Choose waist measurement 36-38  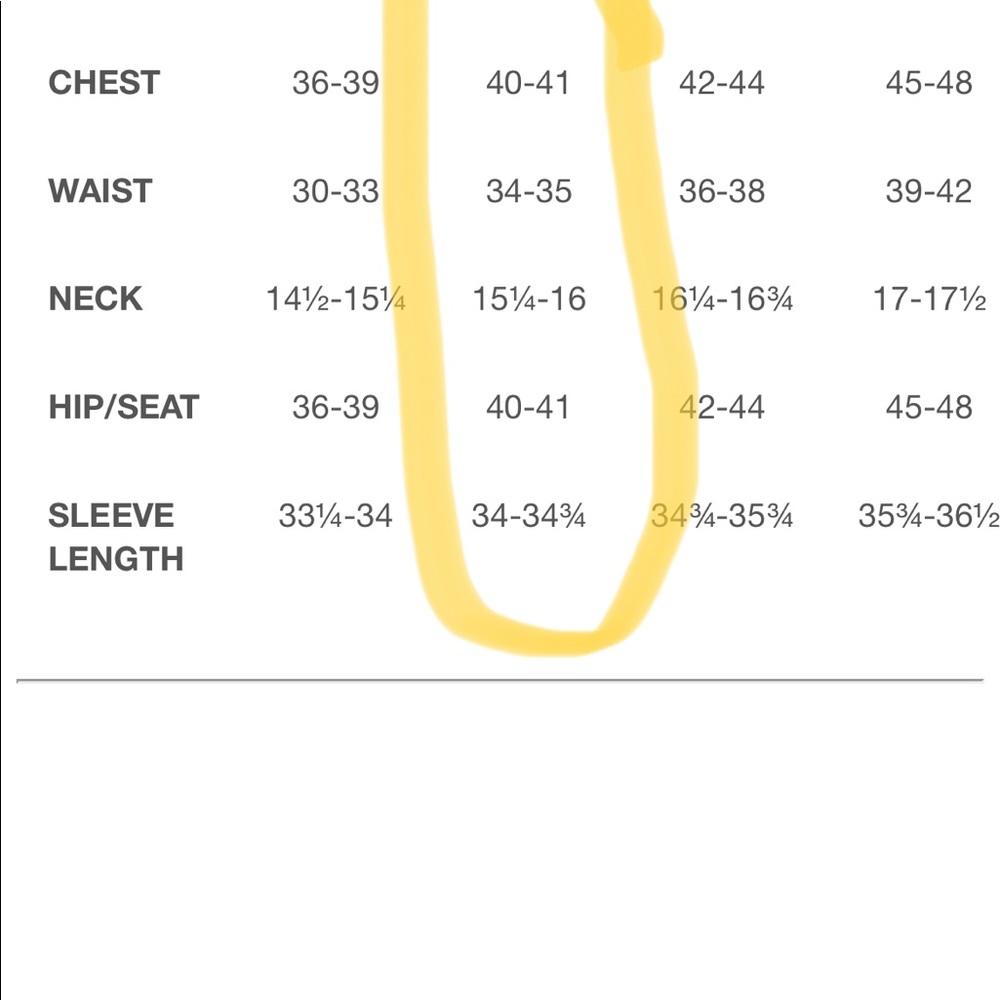pos(722,191)
